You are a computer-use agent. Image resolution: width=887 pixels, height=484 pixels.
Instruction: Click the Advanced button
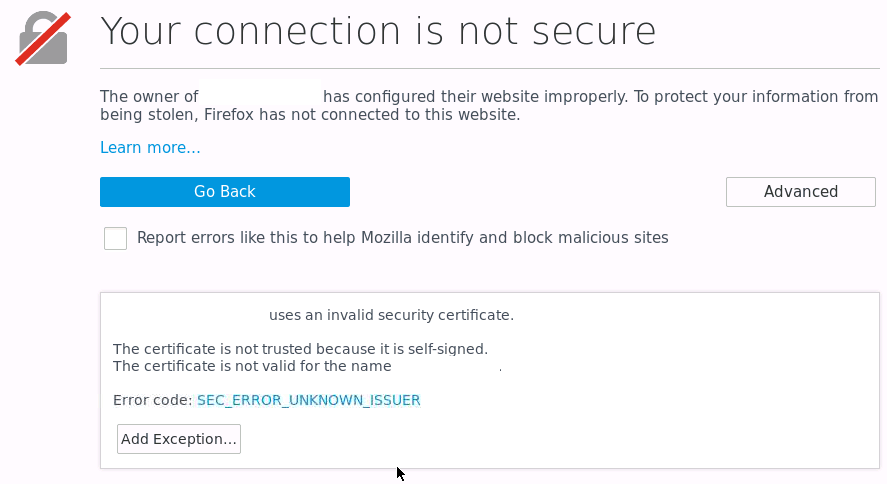800,192
